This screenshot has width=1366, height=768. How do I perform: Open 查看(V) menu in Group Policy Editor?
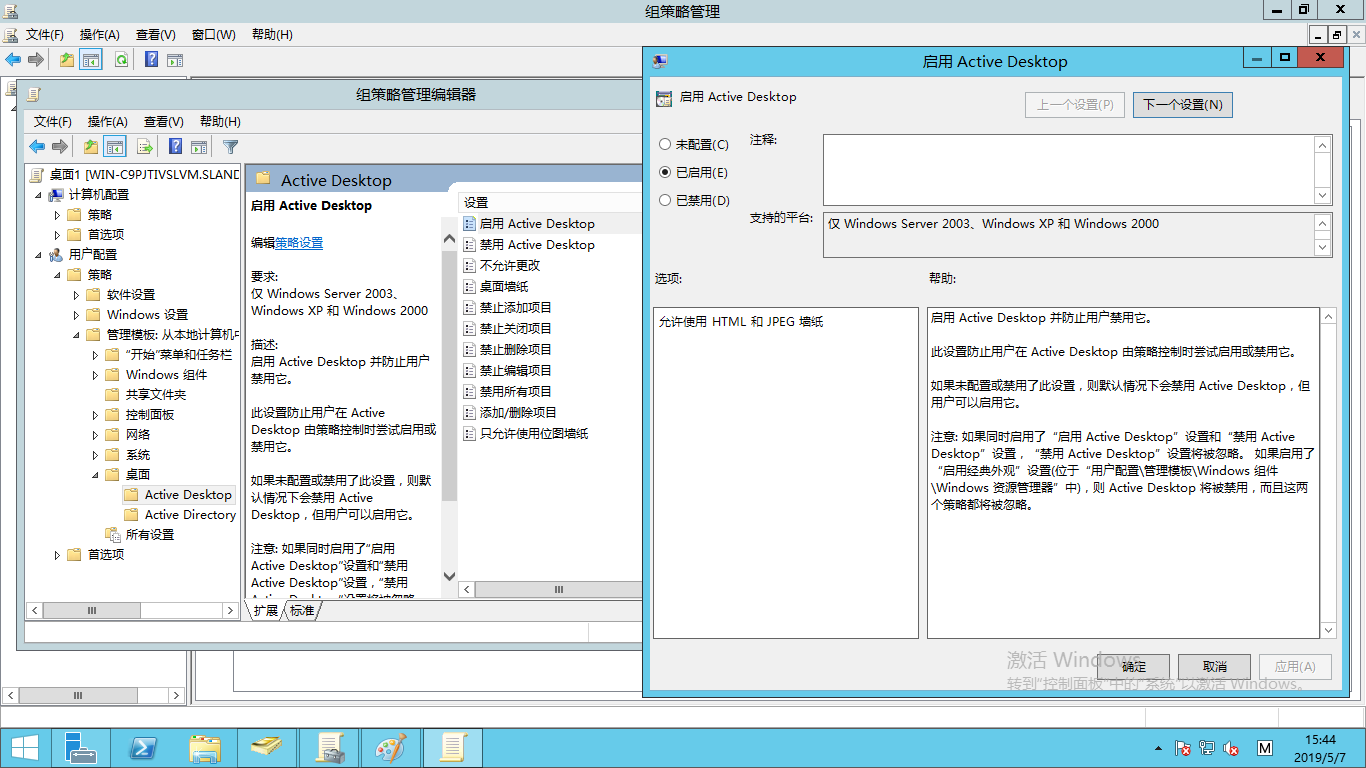163,122
